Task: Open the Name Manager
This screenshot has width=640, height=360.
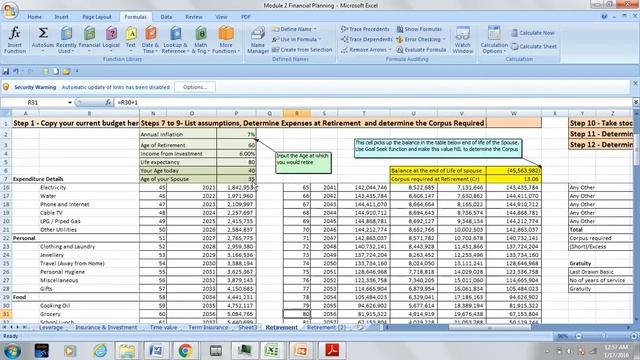Action: (x=258, y=39)
